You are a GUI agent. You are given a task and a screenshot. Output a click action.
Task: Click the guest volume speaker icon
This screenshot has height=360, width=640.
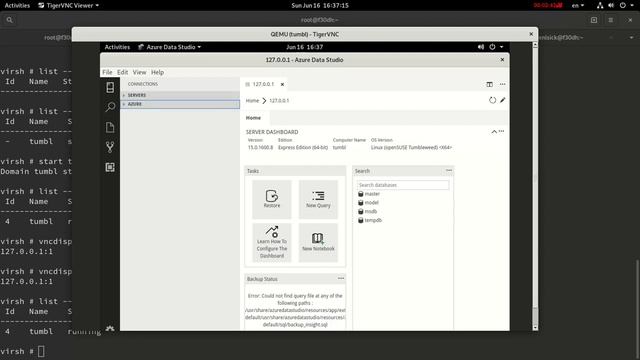click(481, 47)
